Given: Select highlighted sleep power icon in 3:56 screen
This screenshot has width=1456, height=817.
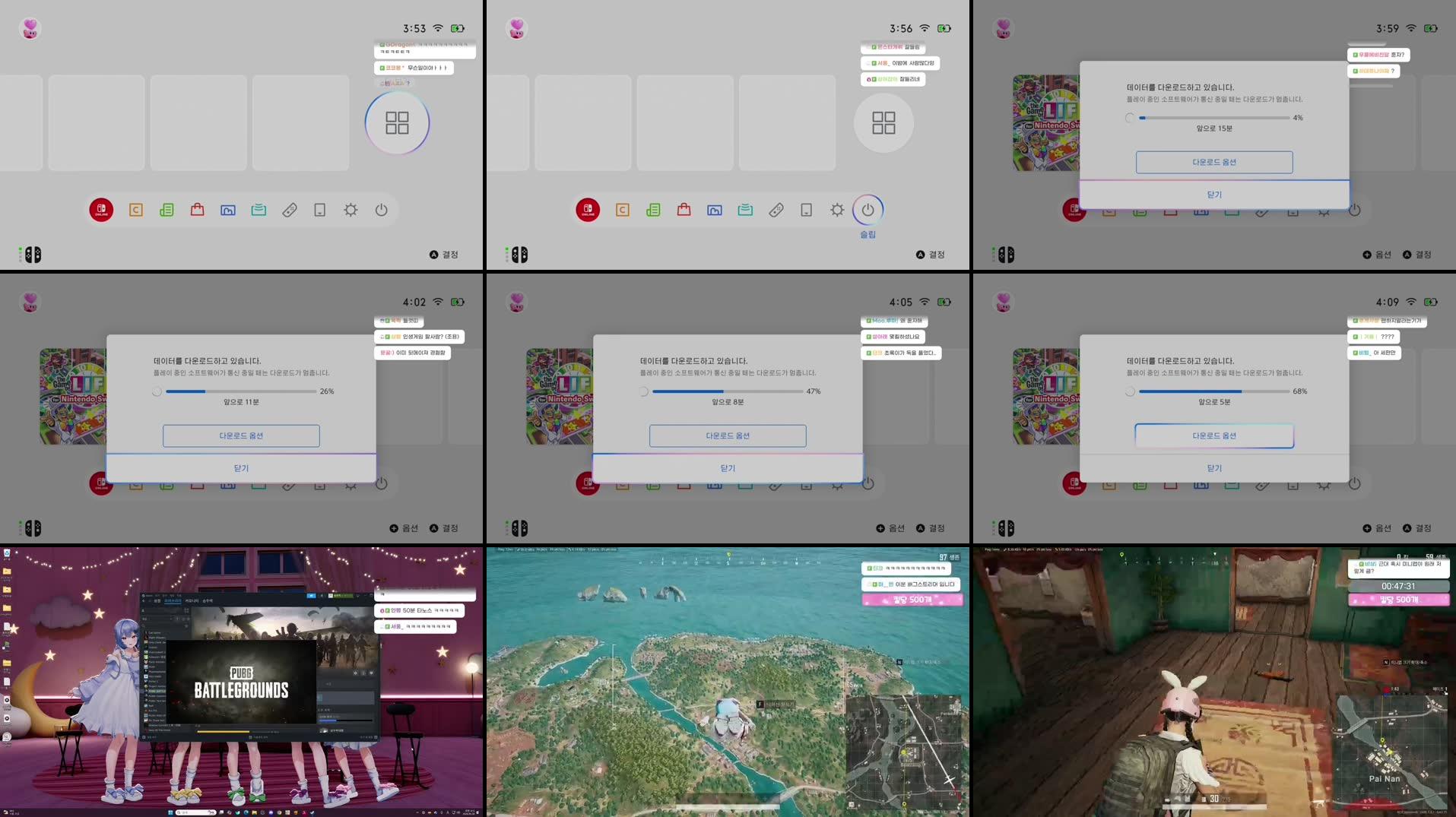Looking at the screenshot, I should [868, 210].
